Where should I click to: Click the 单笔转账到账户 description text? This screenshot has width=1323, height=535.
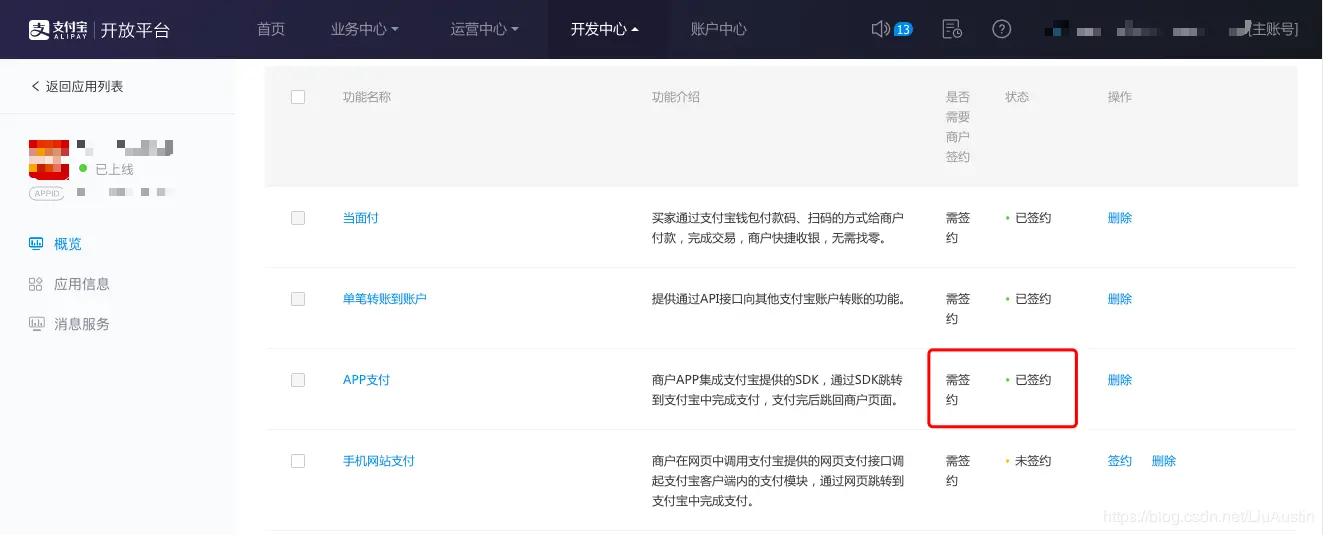[778, 299]
